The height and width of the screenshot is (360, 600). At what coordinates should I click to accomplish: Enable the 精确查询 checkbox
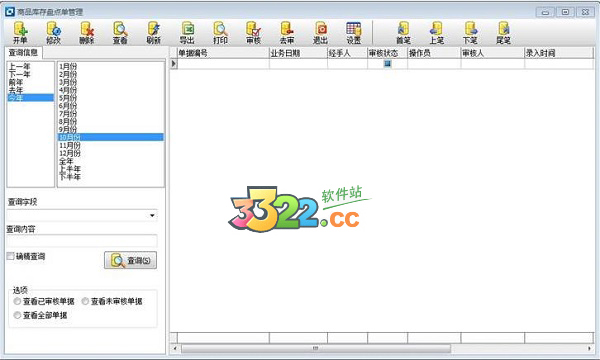[x=10, y=256]
